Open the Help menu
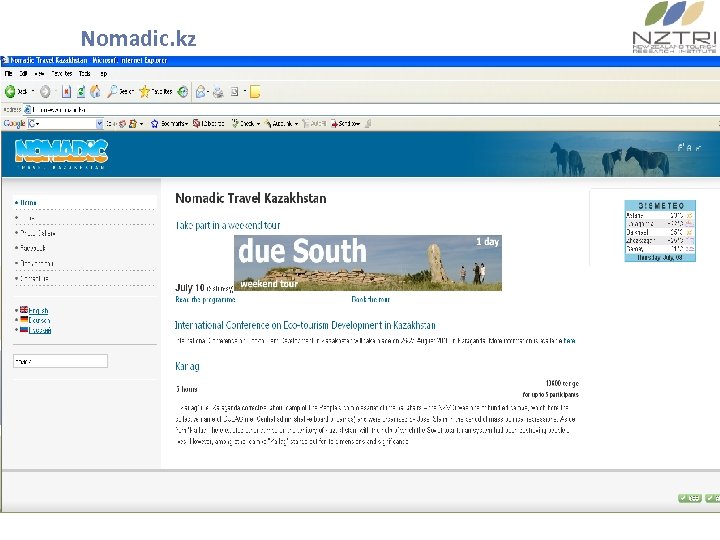Image resolution: width=720 pixels, height=540 pixels. [x=104, y=73]
